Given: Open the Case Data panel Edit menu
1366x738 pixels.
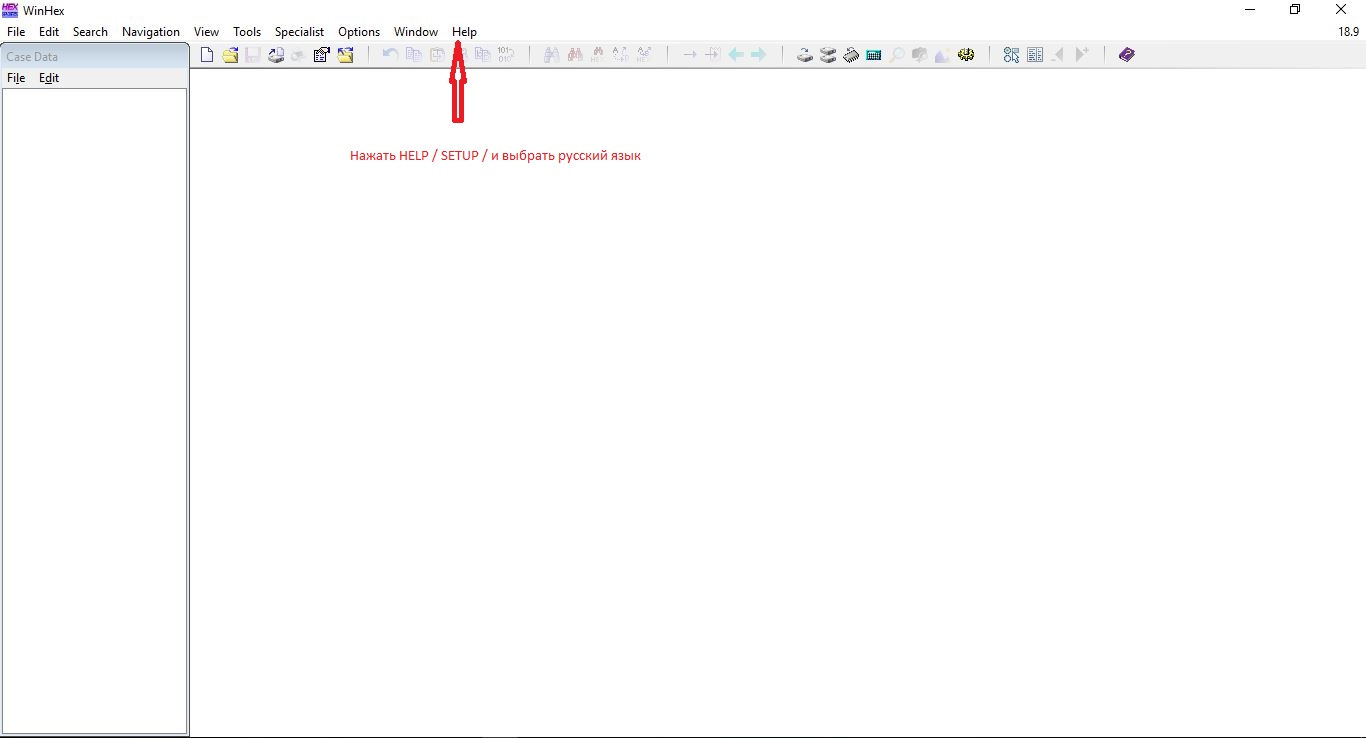Looking at the screenshot, I should (49, 78).
